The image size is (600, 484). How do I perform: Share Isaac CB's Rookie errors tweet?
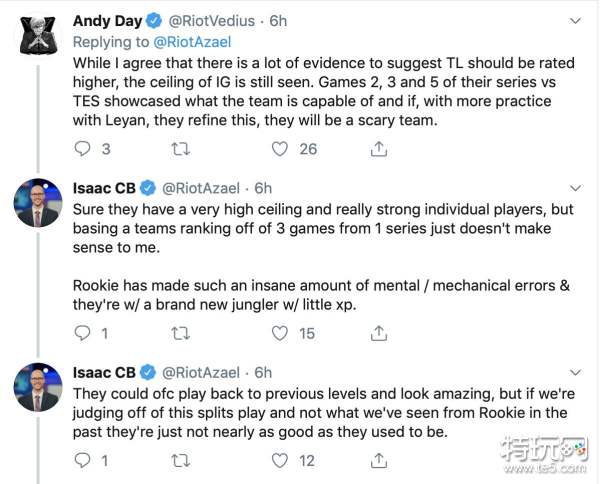[379, 334]
